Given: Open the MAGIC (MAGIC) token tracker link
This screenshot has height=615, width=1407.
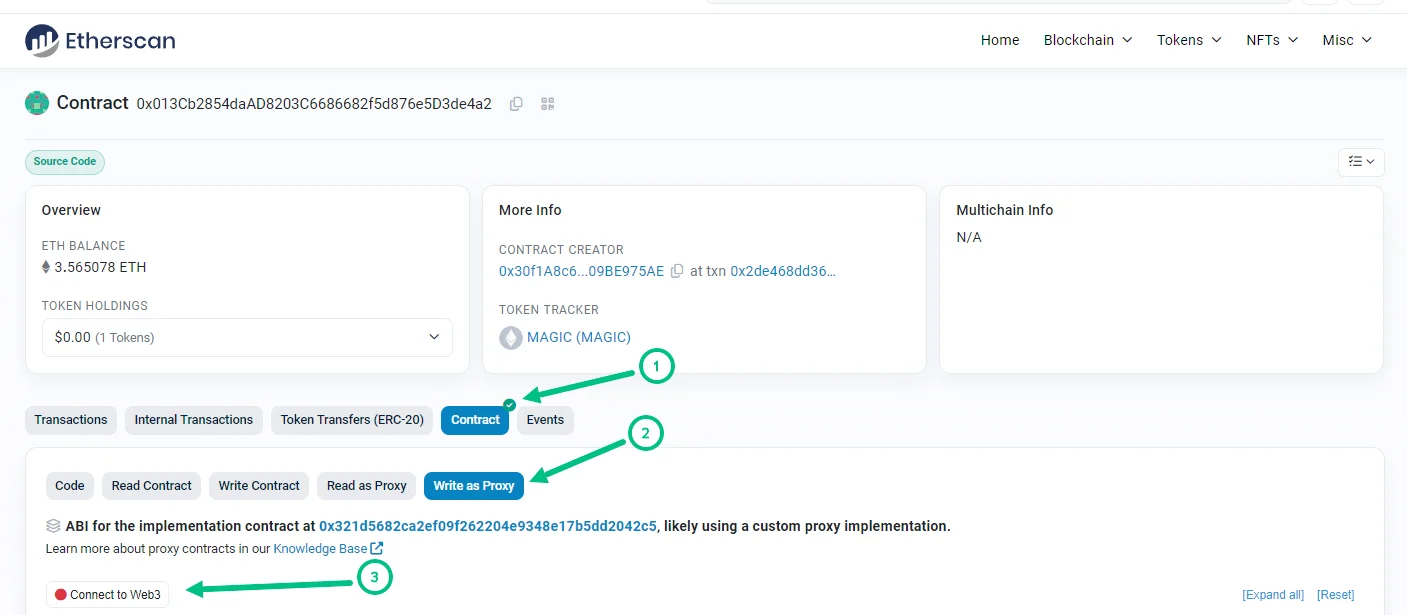Looking at the screenshot, I should pyautogui.click(x=579, y=338).
